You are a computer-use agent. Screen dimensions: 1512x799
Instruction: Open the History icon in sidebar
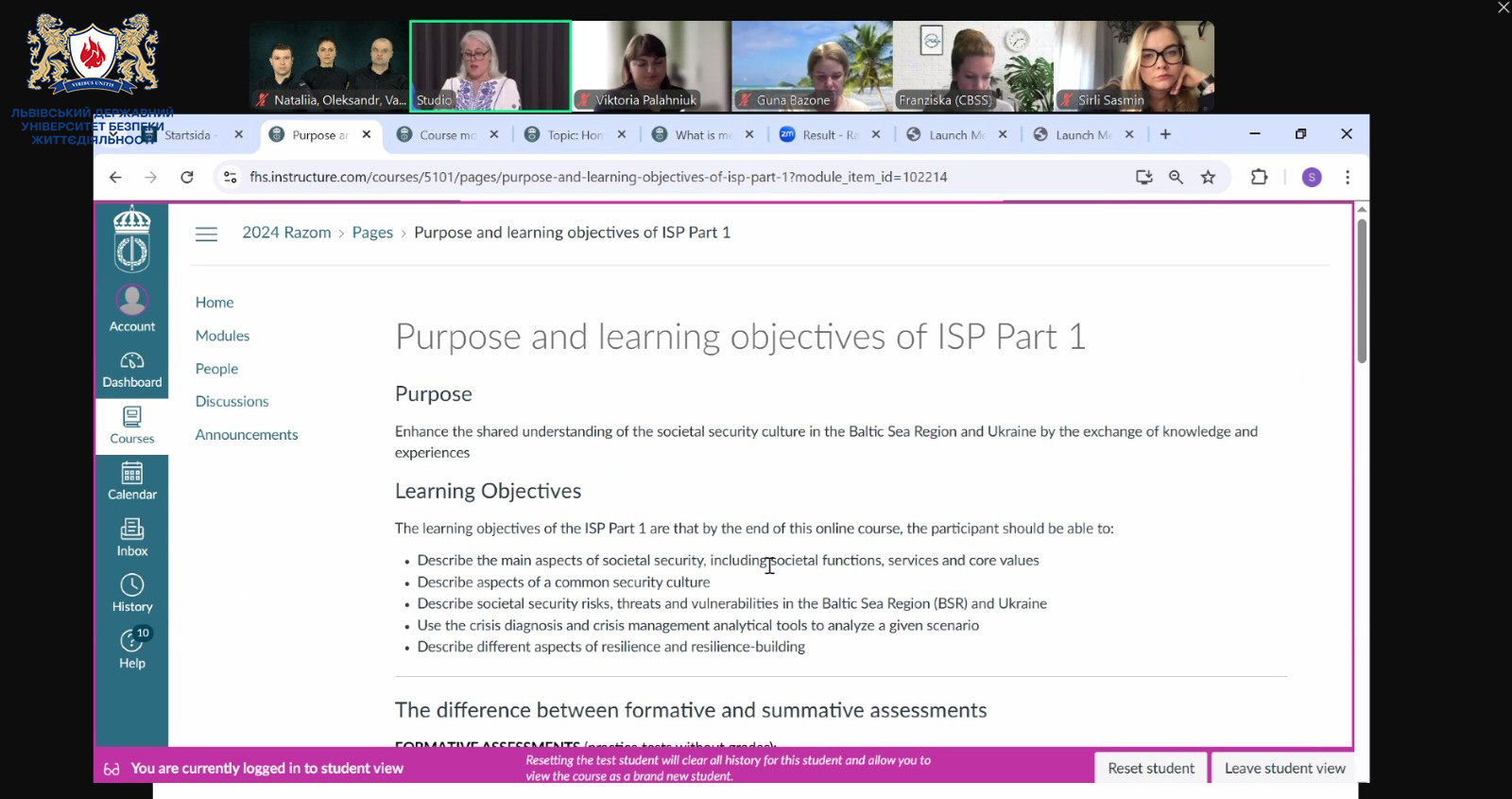point(131,593)
